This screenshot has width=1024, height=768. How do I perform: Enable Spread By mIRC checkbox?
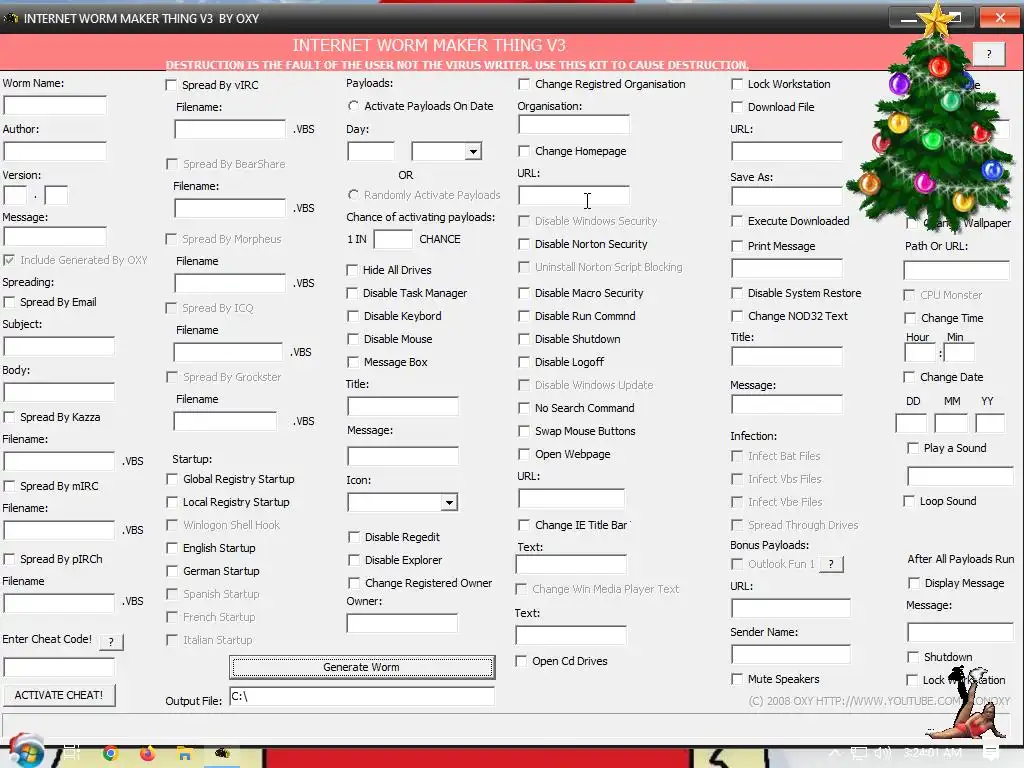click(9, 486)
